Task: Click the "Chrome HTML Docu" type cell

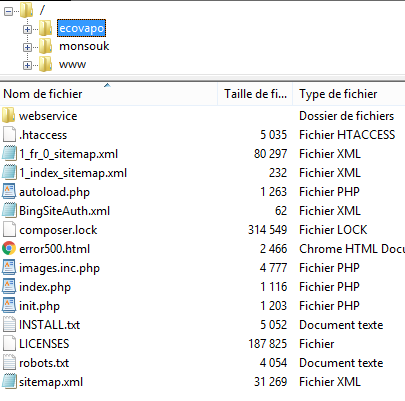Action: tap(352, 249)
